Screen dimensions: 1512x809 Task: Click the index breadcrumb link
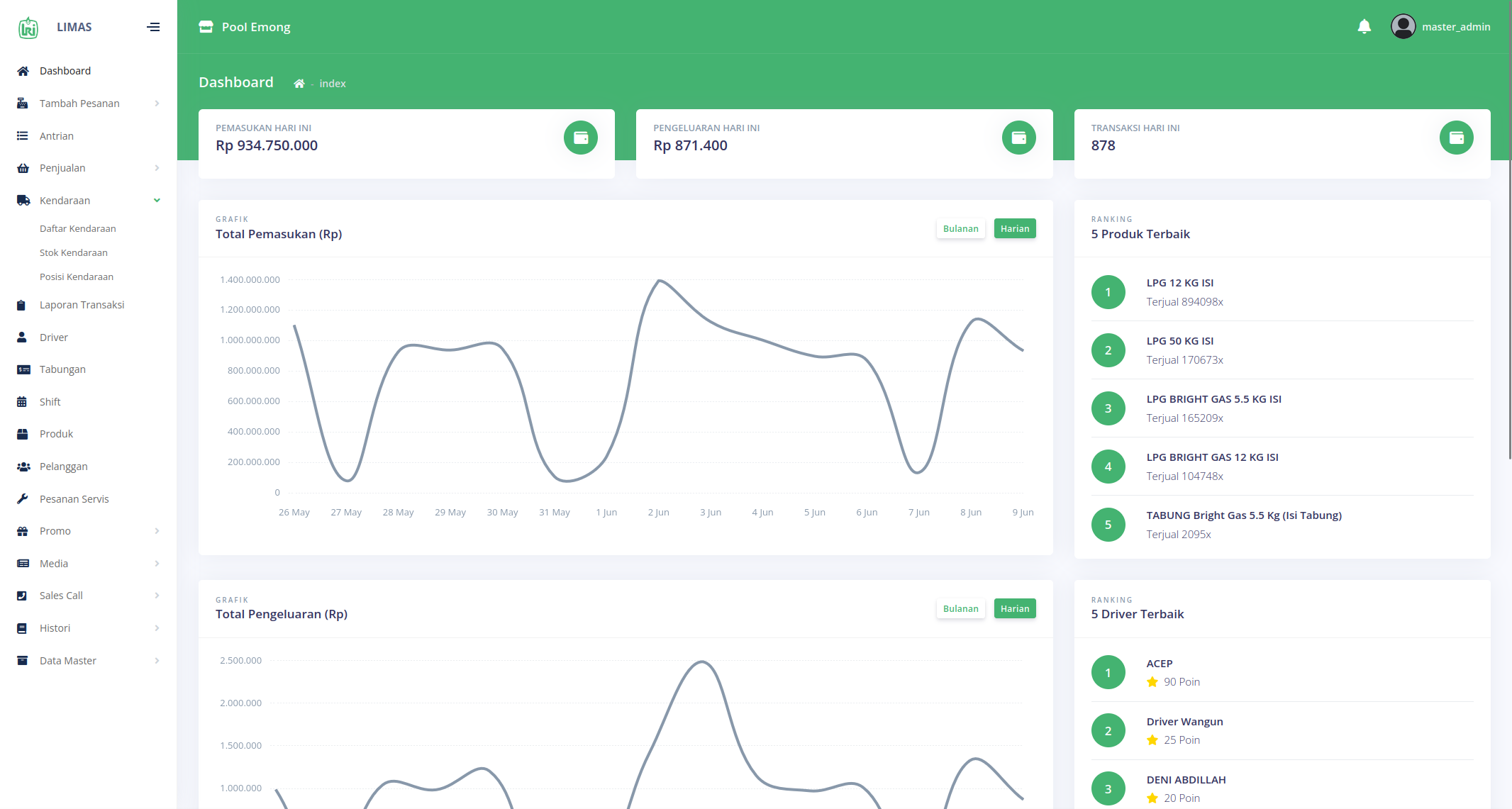(333, 84)
